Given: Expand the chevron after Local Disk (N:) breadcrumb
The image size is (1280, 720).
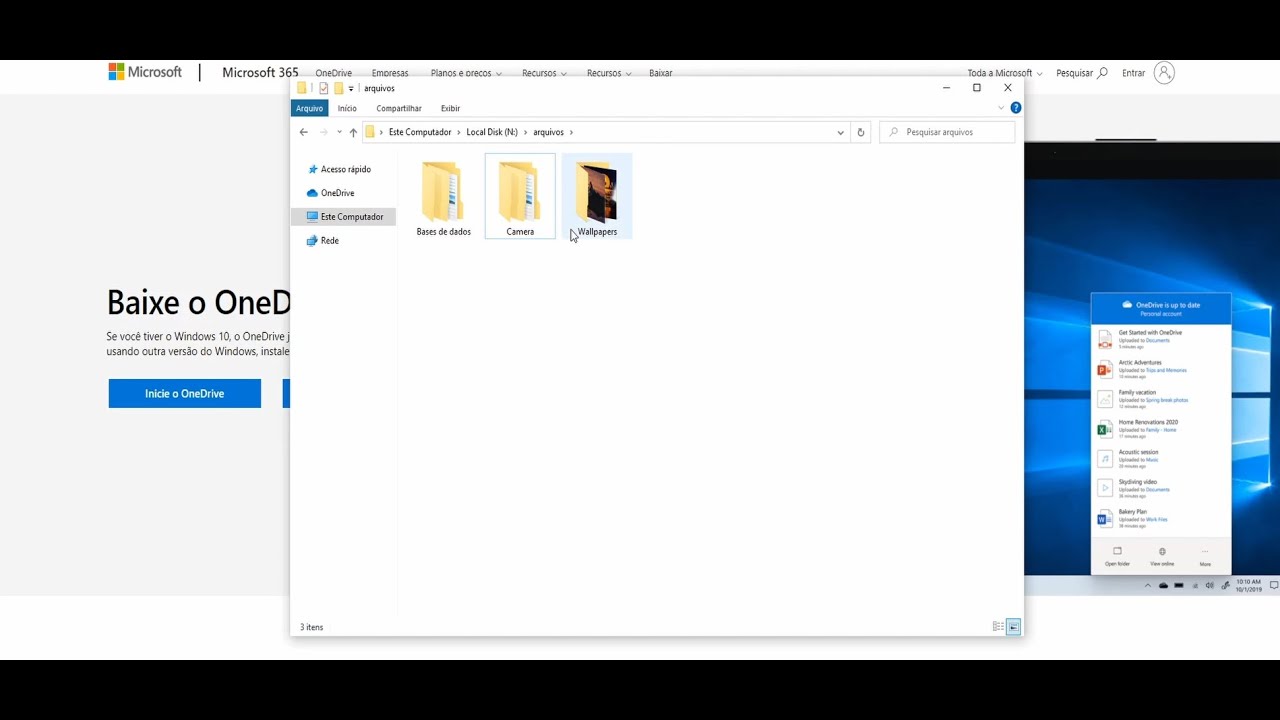Looking at the screenshot, I should click(526, 132).
